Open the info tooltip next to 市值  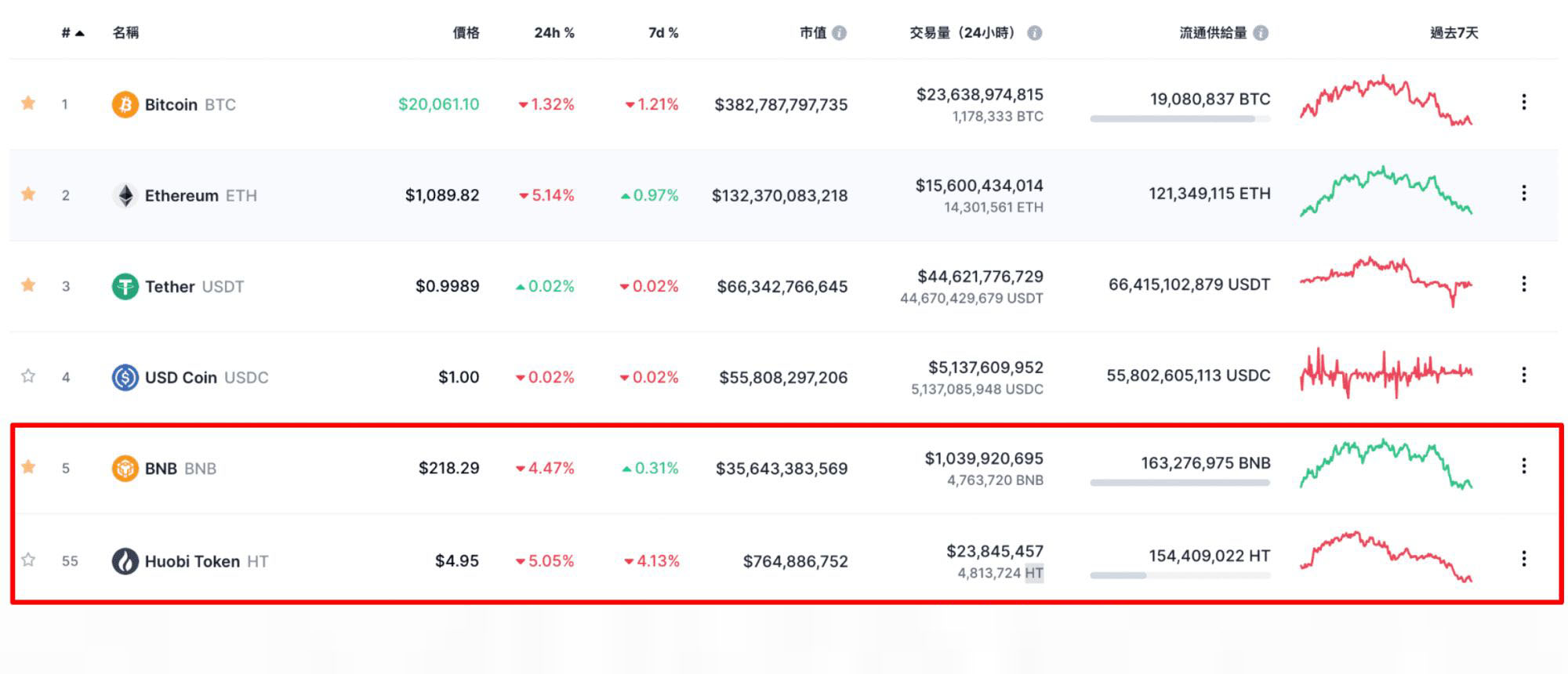839,33
